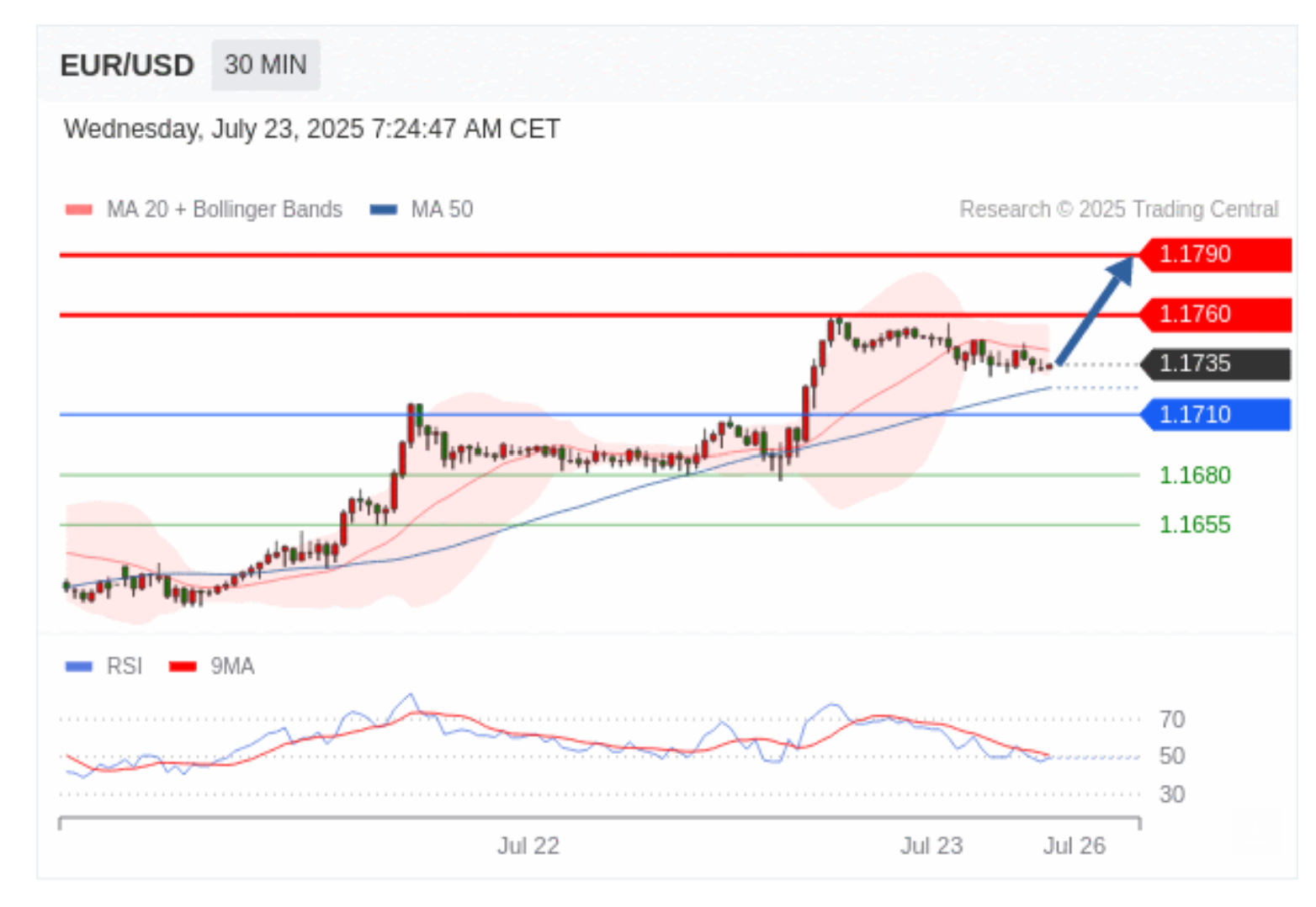Click the Jul 23 date axis label
The width and height of the screenshot is (1316, 907).
click(x=931, y=846)
